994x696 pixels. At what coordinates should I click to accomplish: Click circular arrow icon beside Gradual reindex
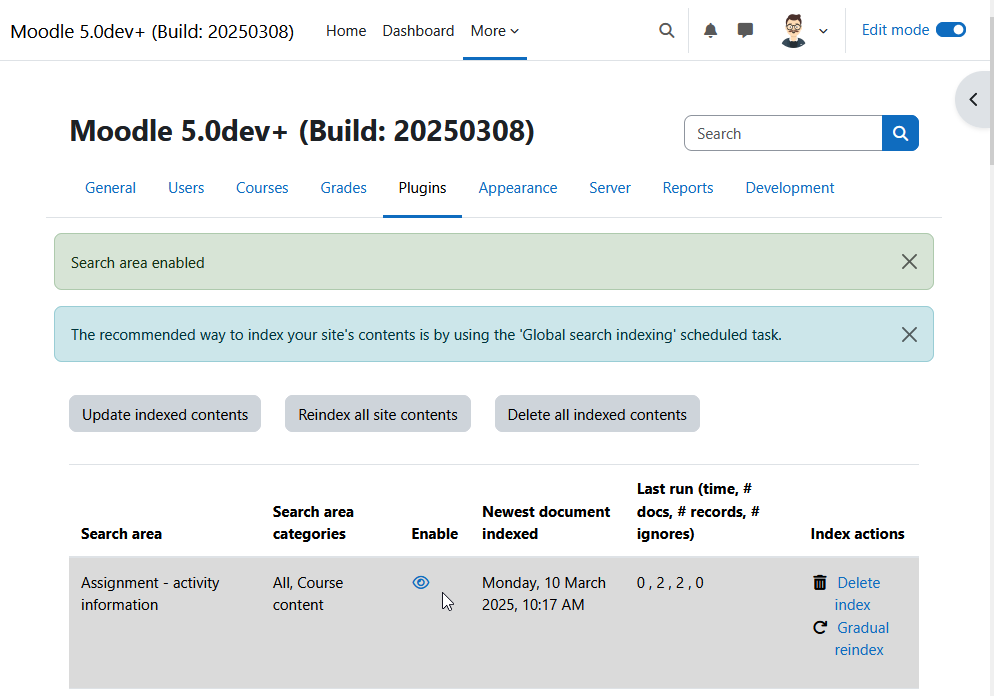coord(820,628)
